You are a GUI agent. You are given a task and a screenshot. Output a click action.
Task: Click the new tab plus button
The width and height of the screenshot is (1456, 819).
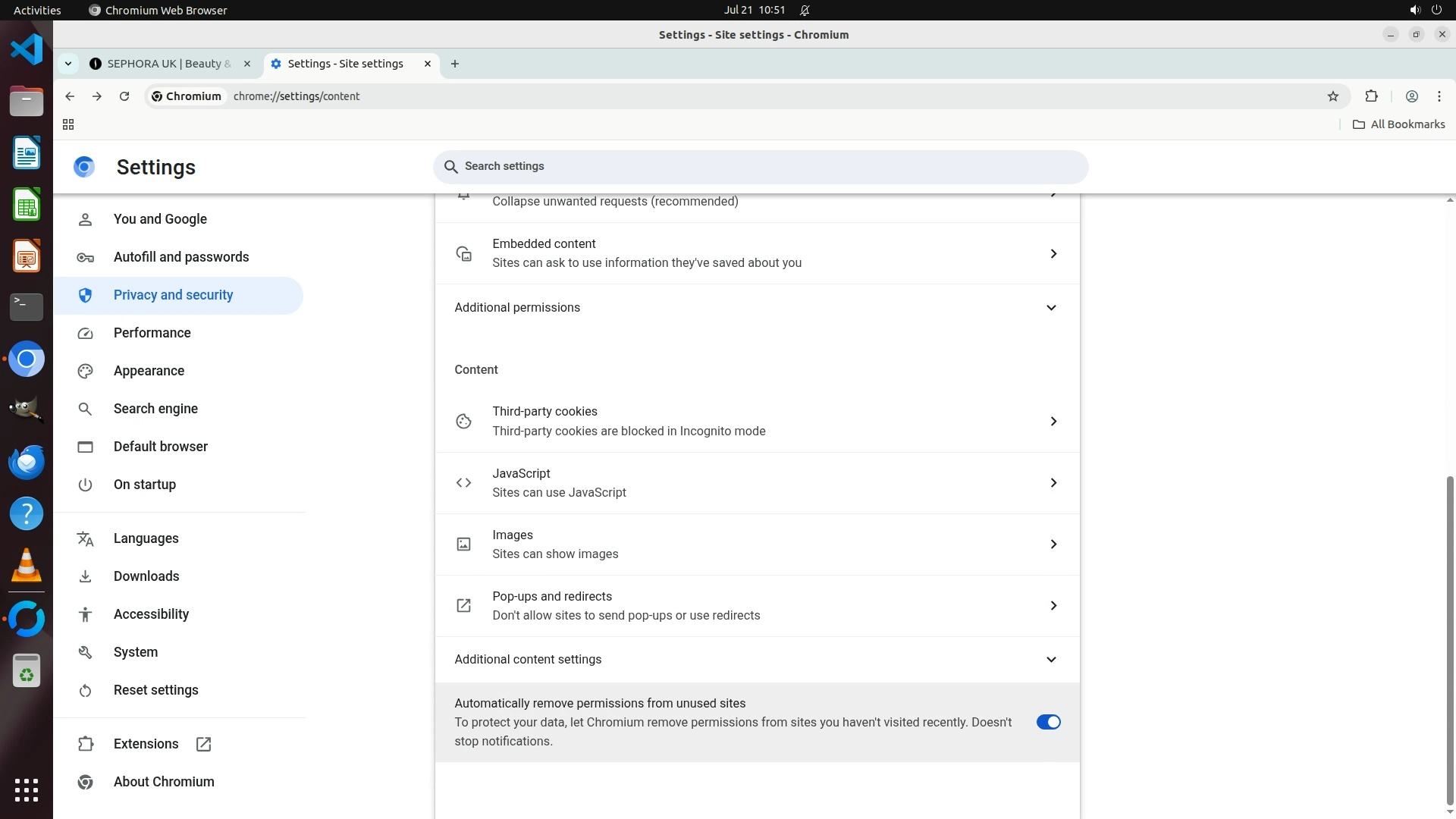click(x=455, y=64)
